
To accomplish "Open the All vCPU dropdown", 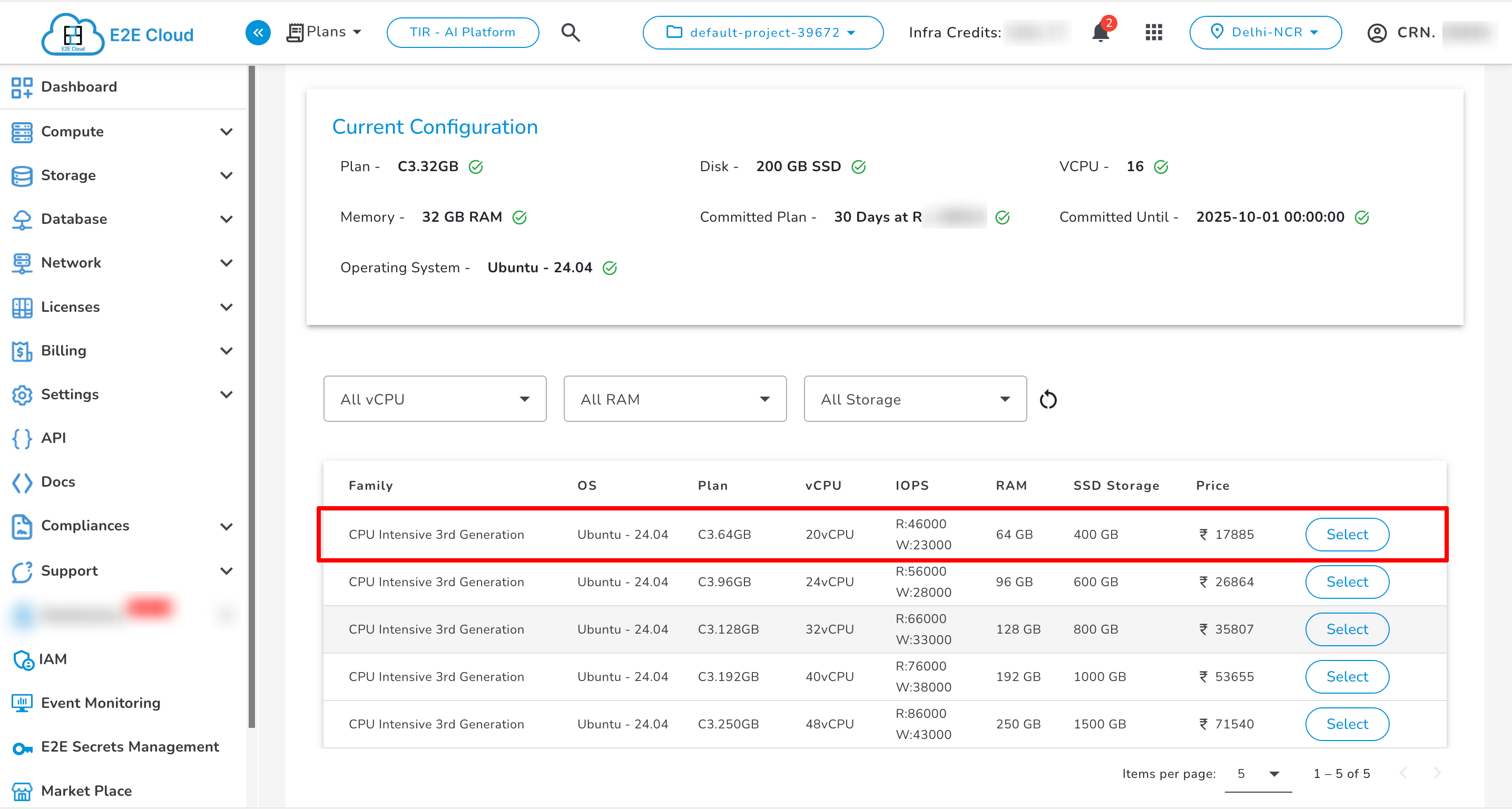I will pyautogui.click(x=434, y=399).
